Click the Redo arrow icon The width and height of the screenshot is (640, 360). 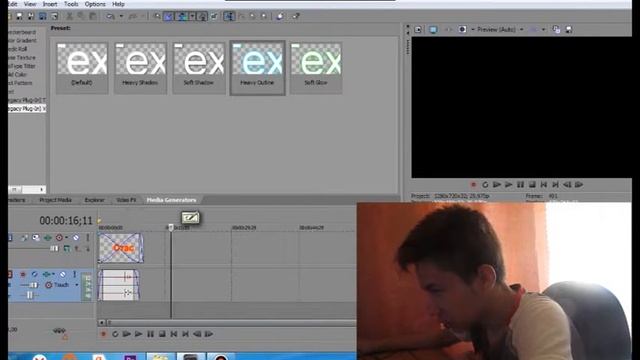coord(133,16)
